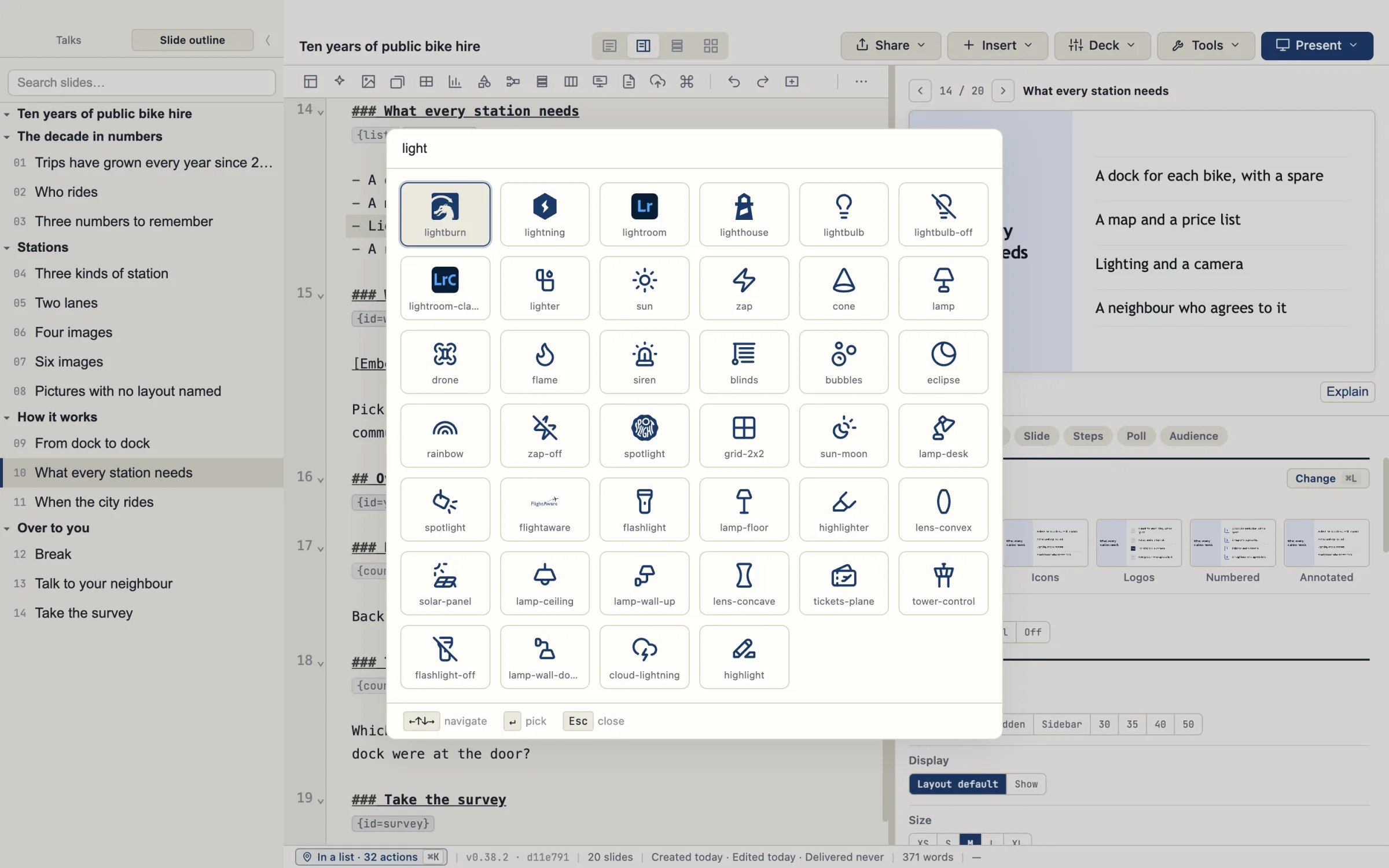This screenshot has width=1389, height=868.
Task: Click the icon search field with 'light'
Action: point(693,148)
